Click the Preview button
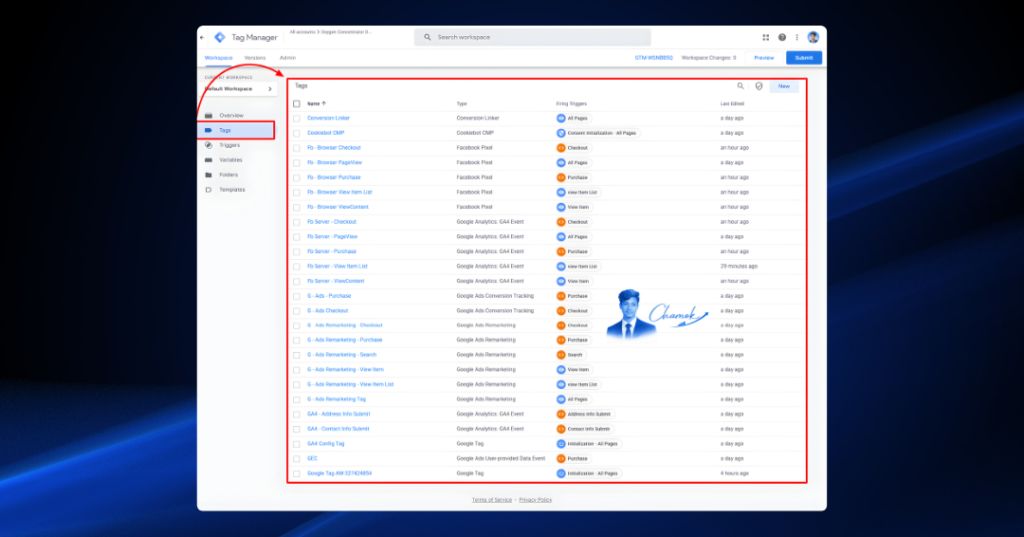The height and width of the screenshot is (537, 1024). [x=764, y=58]
